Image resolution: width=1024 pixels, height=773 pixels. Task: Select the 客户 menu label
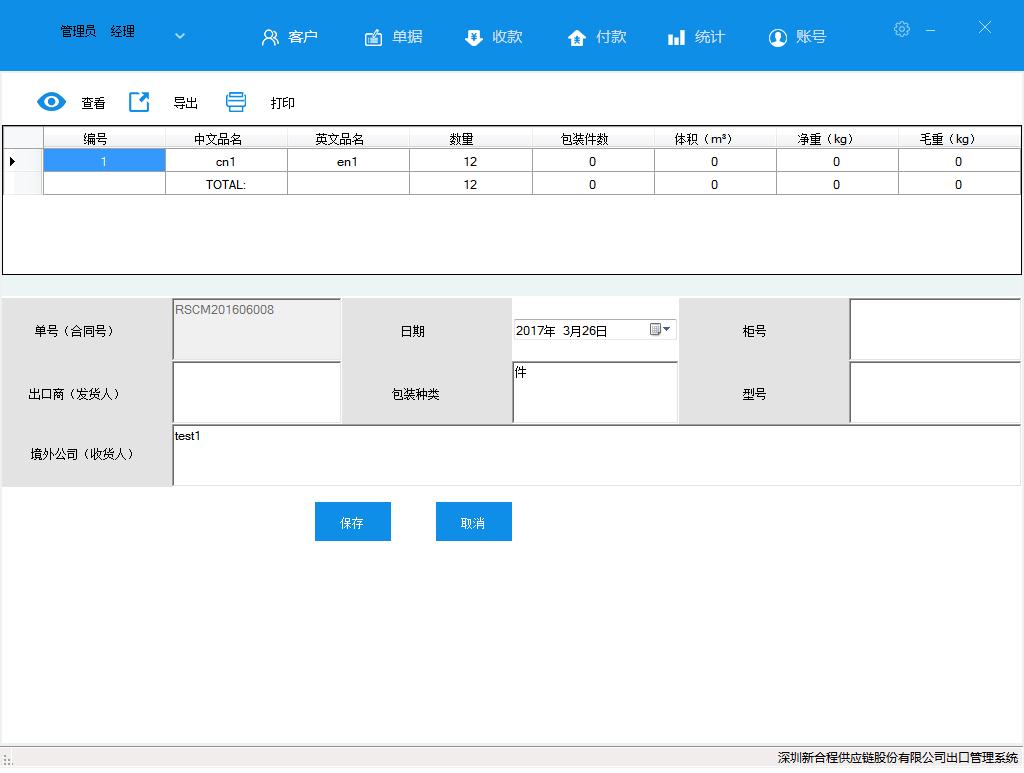[303, 37]
